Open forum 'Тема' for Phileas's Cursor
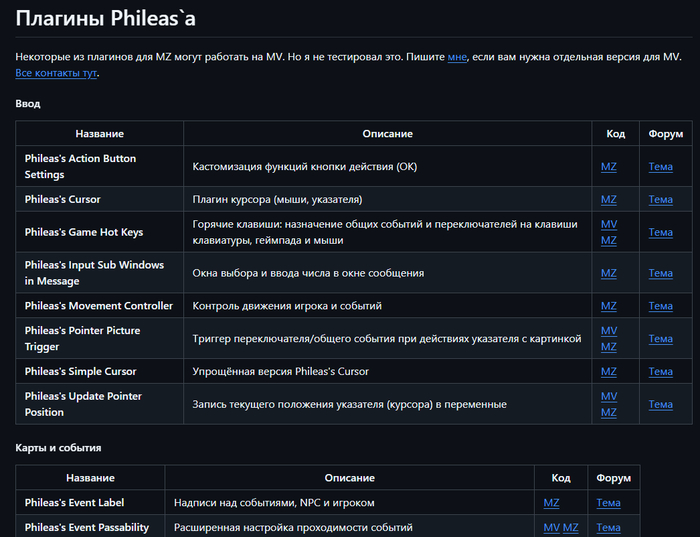 660,199
